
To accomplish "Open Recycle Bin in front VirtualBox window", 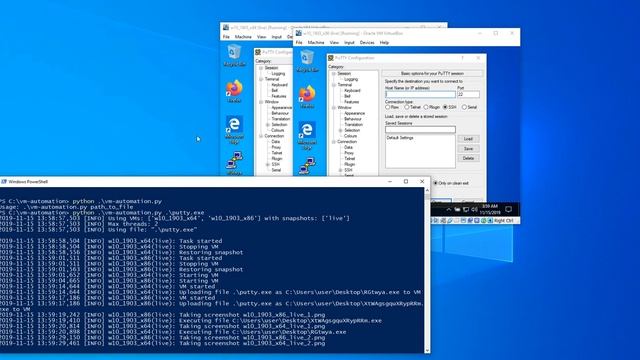I will [307, 61].
